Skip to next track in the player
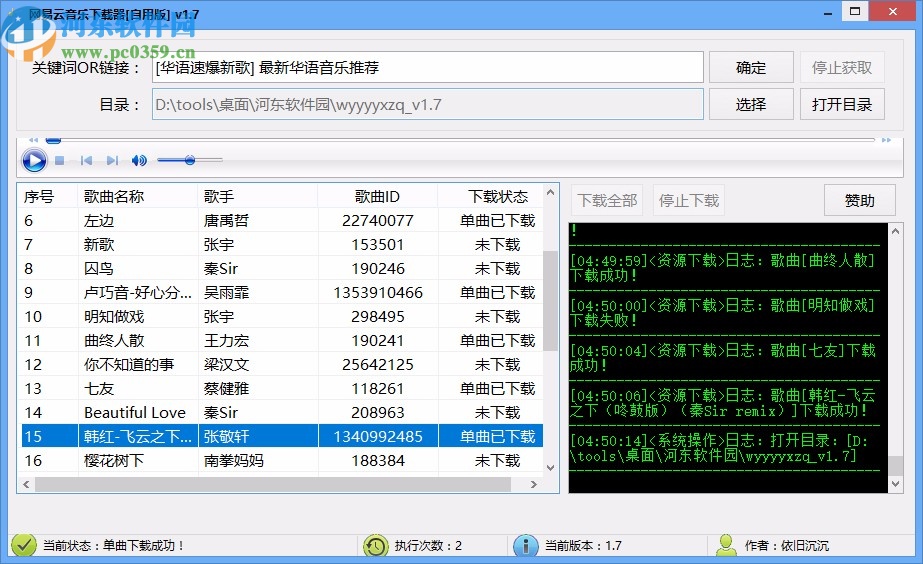Screen dimensions: 923x564 click(112, 160)
